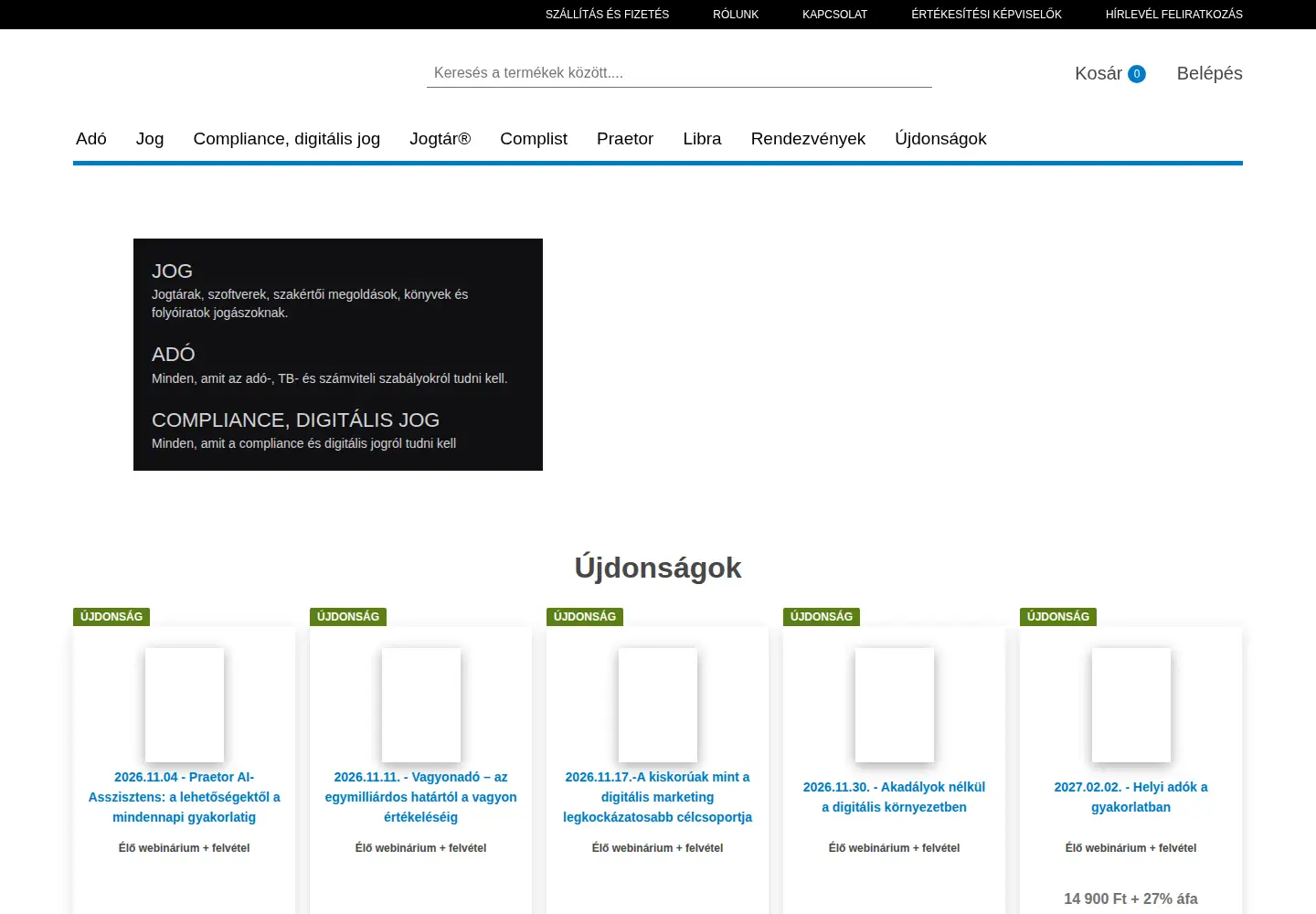The width and height of the screenshot is (1316, 914).
Task: Go to Újdonságok in navigation bar
Action: (940, 139)
